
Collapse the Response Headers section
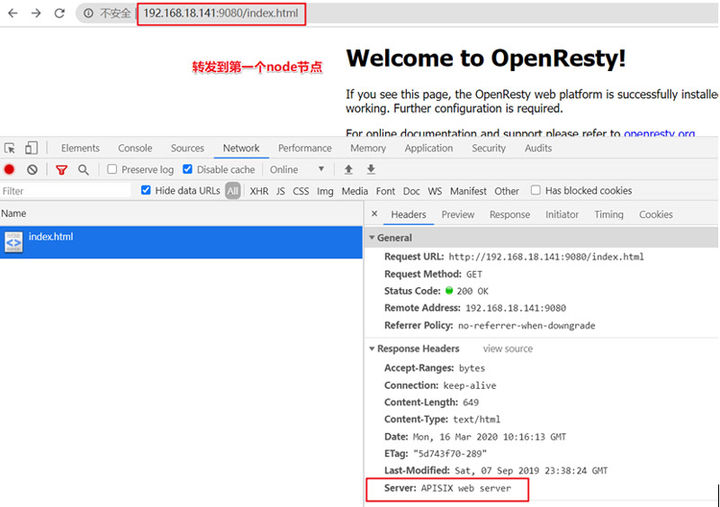372,349
